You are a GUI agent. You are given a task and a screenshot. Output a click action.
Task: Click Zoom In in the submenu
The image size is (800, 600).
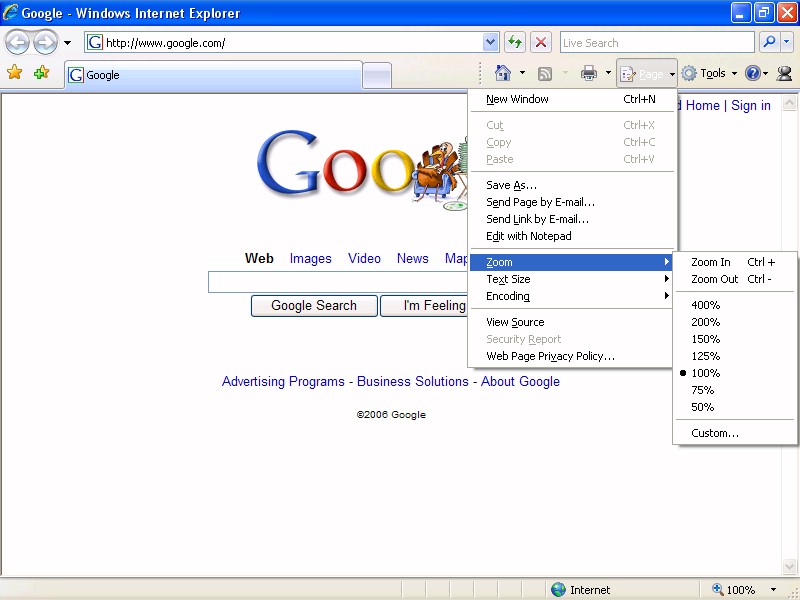click(735, 262)
